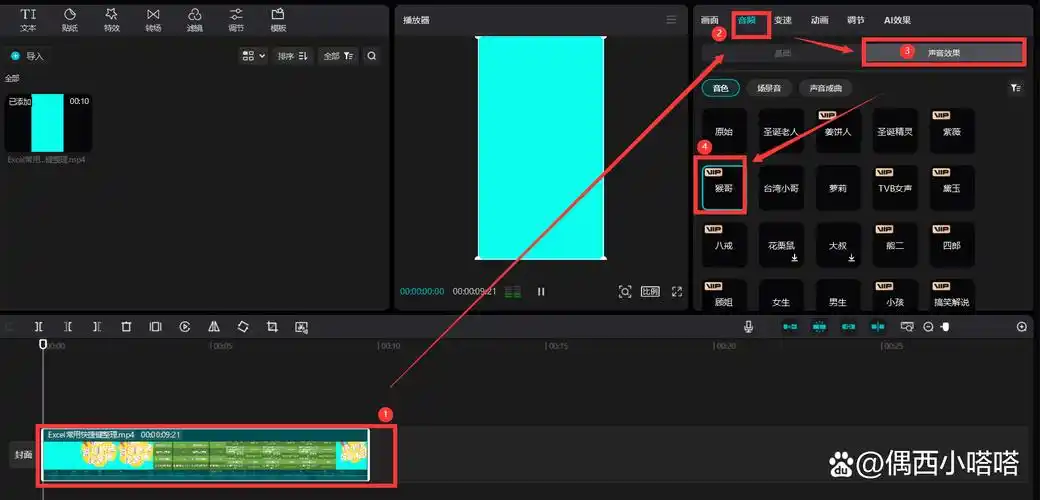This screenshot has height=500, width=1040.
Task: Click the crop tool in timeline toolbar
Action: click(x=272, y=326)
